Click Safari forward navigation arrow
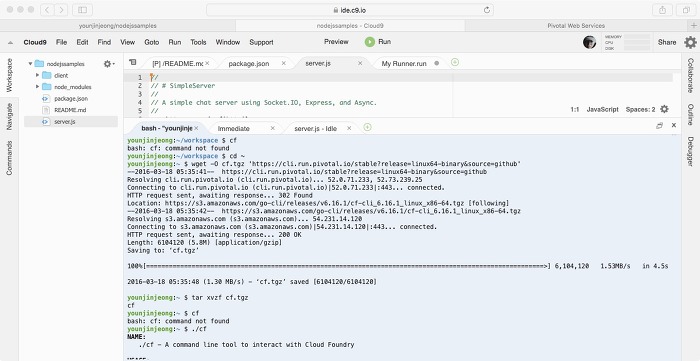 (x=61, y=10)
